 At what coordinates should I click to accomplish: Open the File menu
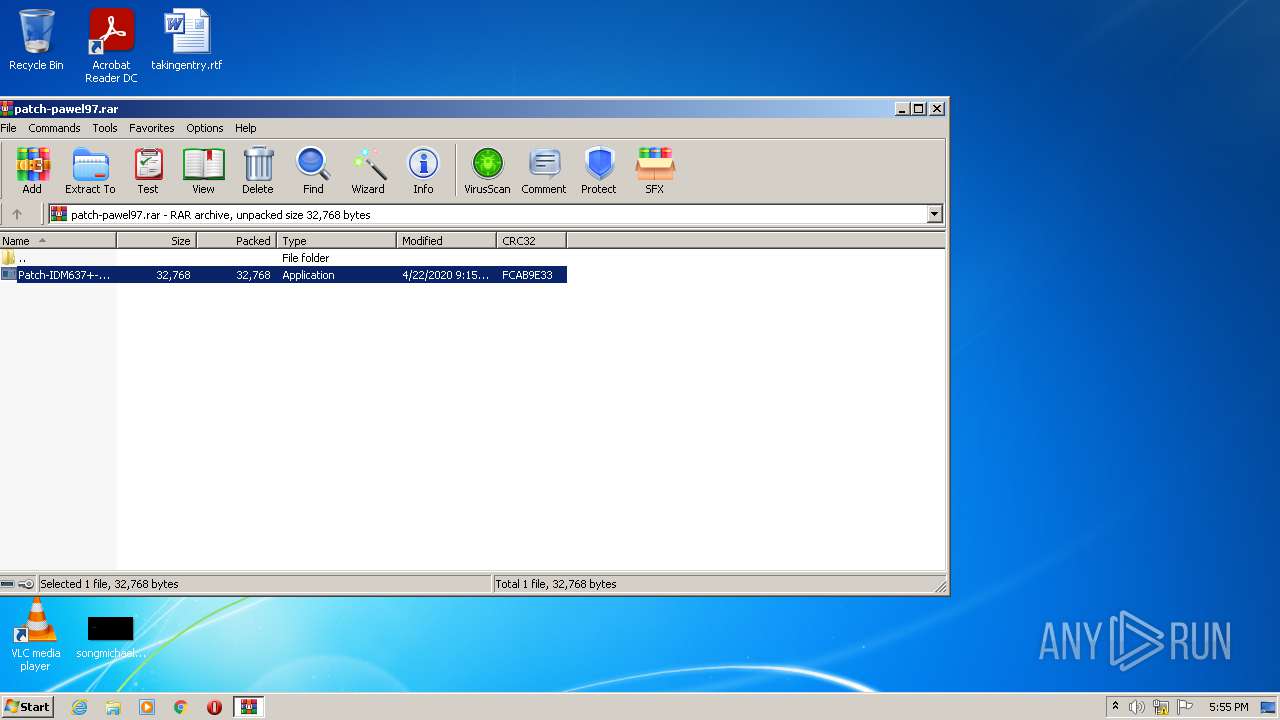[x=8, y=128]
